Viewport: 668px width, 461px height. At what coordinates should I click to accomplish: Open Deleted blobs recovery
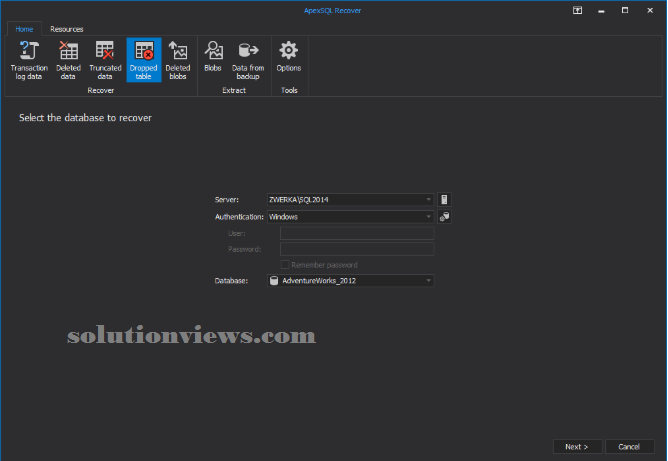pyautogui.click(x=178, y=60)
